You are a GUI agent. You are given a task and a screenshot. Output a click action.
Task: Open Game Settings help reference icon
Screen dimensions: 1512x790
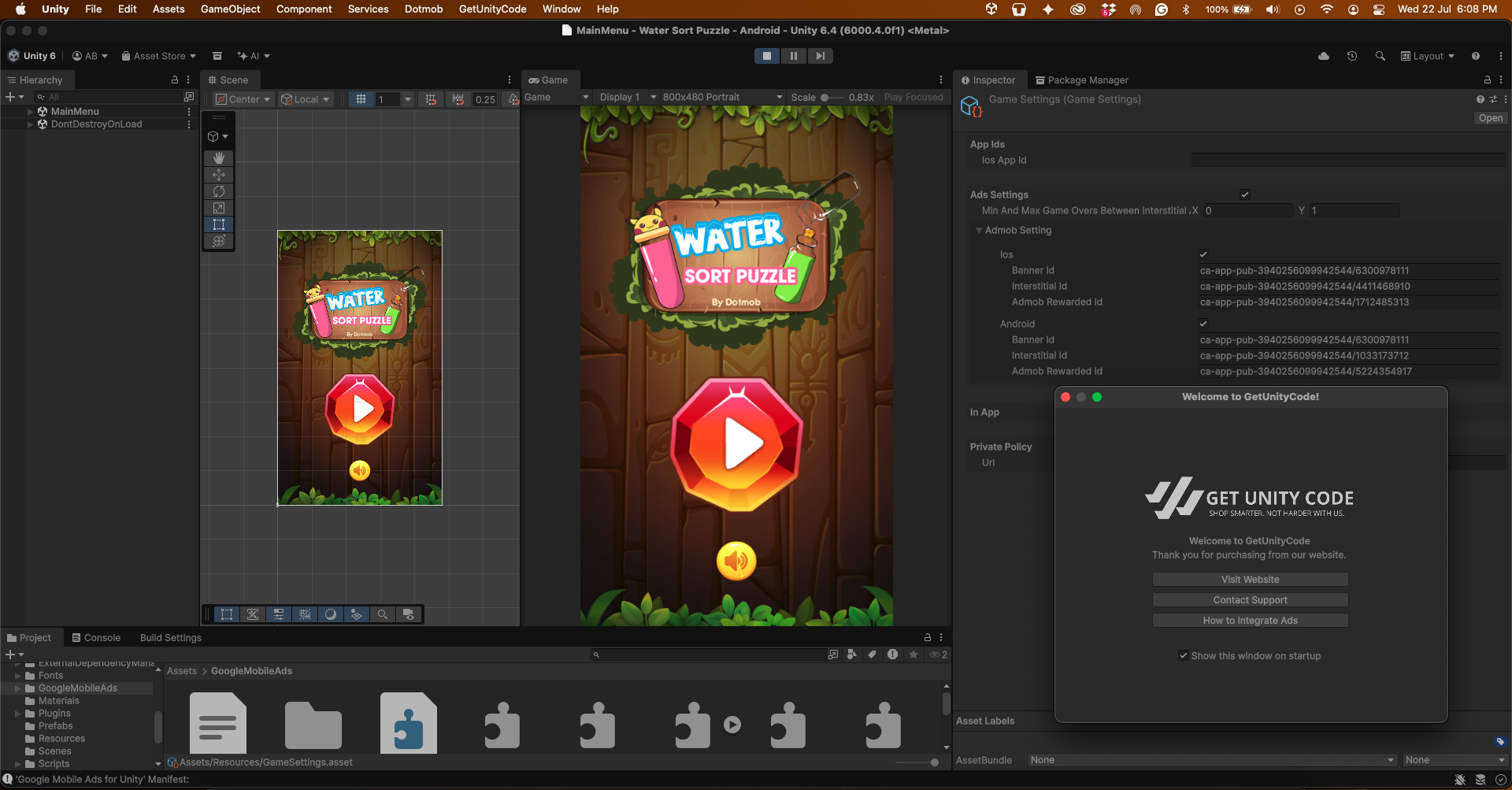click(x=1480, y=99)
